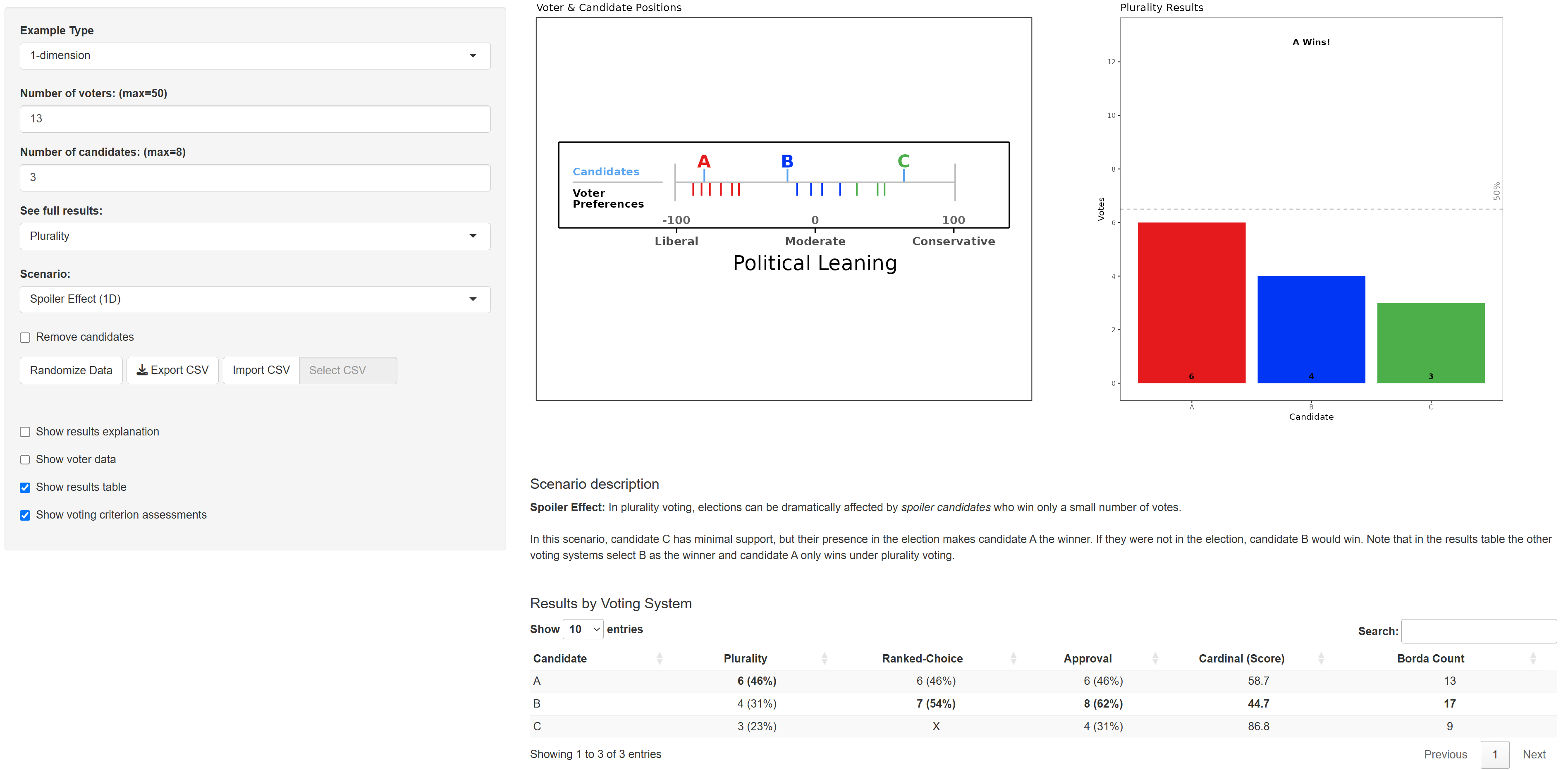Click the Import CSV button
This screenshot has width=1568, height=770.
click(261, 370)
